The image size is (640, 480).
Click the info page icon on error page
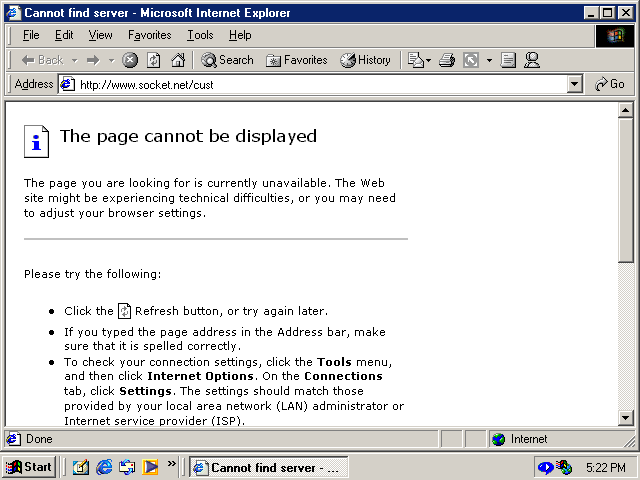(x=36, y=141)
